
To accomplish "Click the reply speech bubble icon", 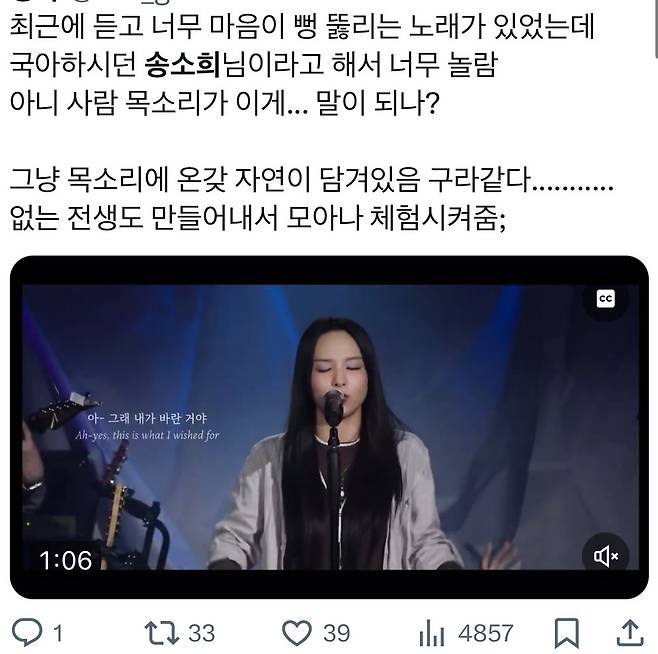I will coord(27,633).
